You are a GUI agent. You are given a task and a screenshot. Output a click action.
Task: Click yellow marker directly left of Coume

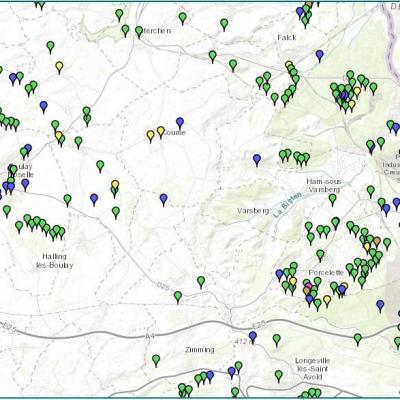pyautogui.click(x=161, y=132)
